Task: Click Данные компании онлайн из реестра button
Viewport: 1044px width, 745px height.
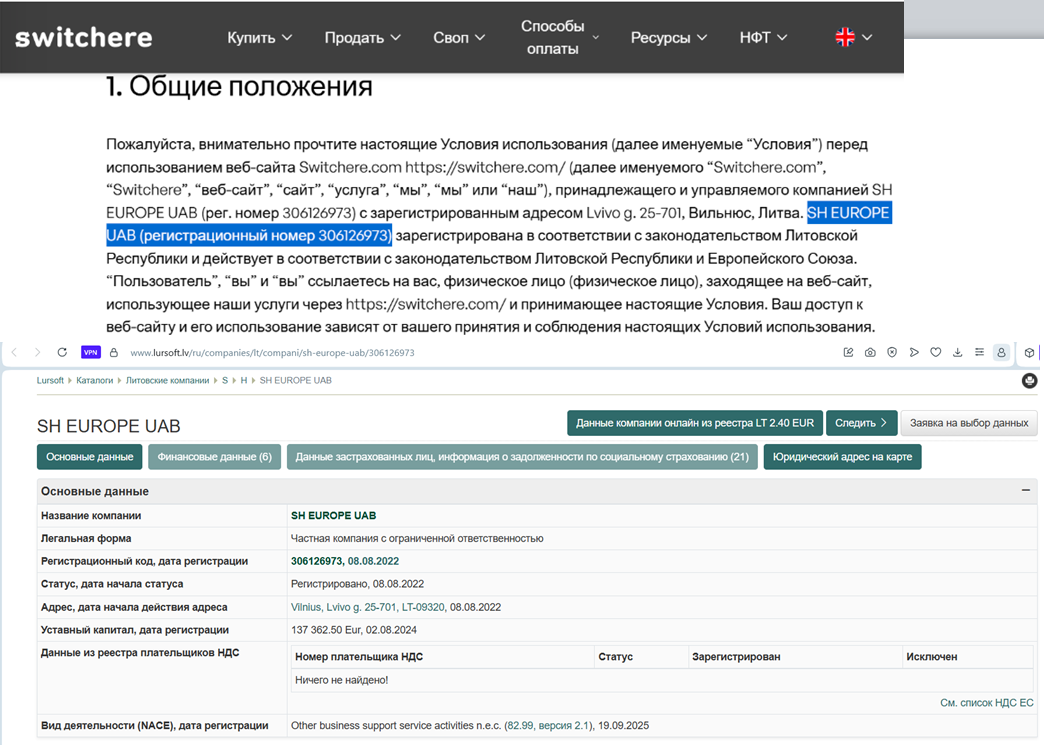Action: click(694, 423)
